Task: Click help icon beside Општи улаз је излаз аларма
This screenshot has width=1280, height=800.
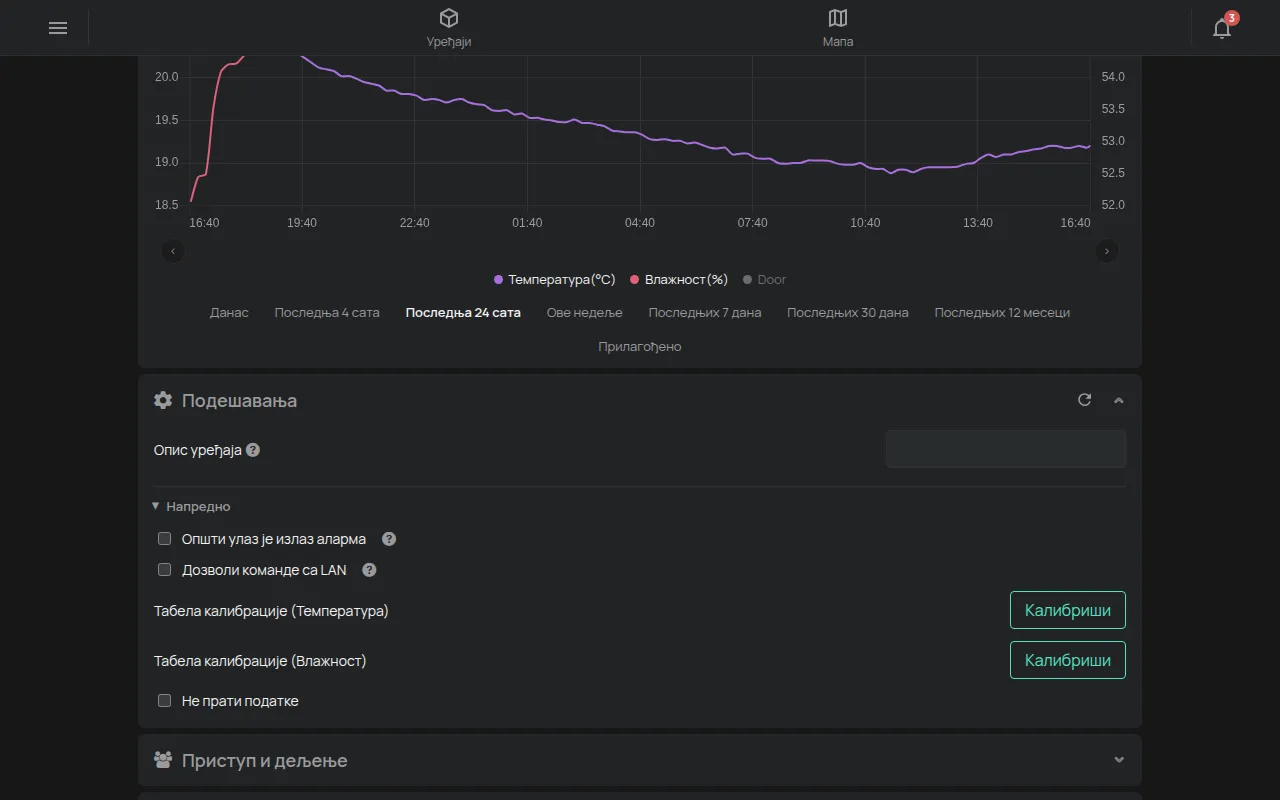Action: [x=389, y=539]
